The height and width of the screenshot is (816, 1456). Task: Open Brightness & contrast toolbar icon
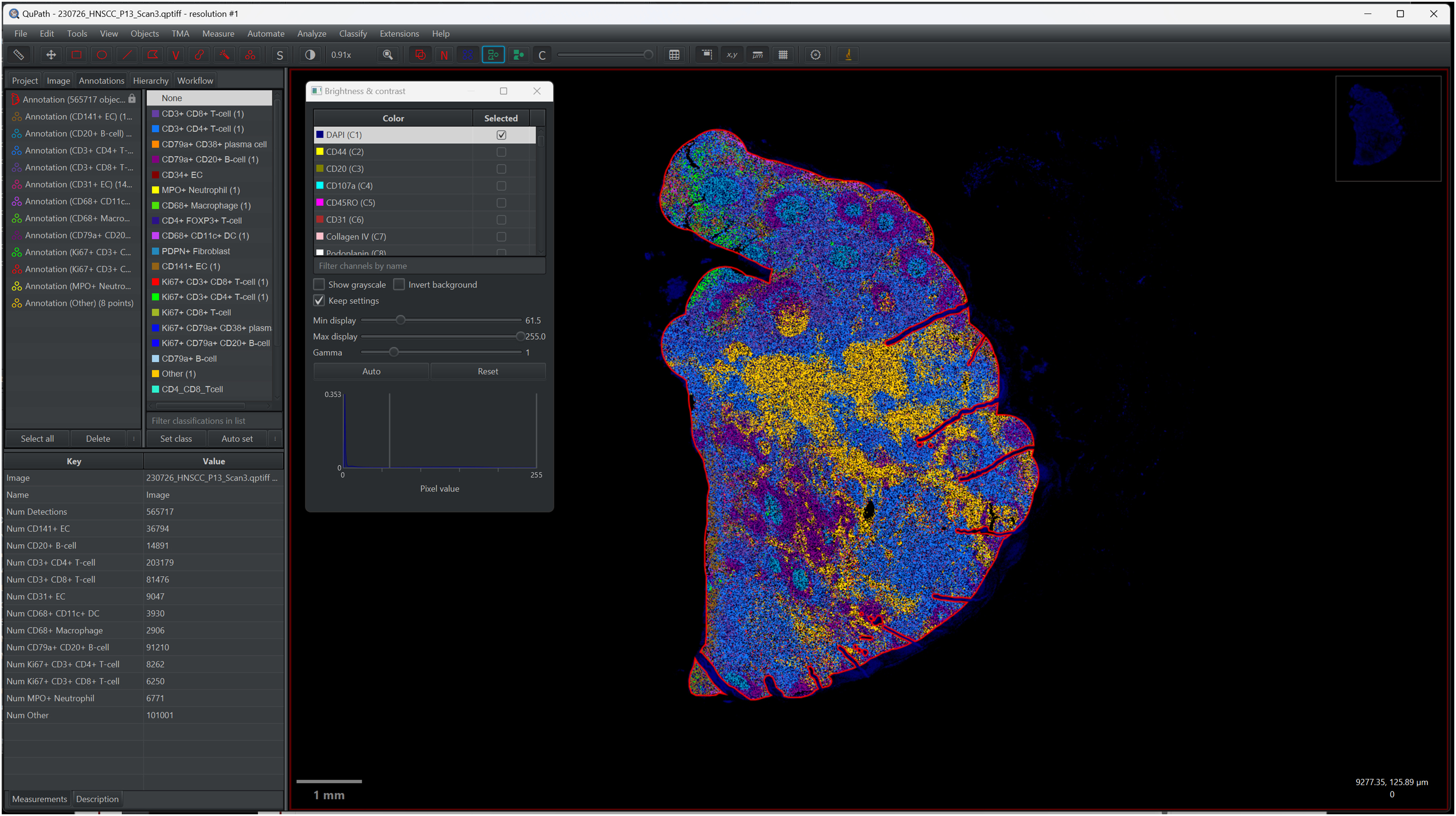point(310,55)
